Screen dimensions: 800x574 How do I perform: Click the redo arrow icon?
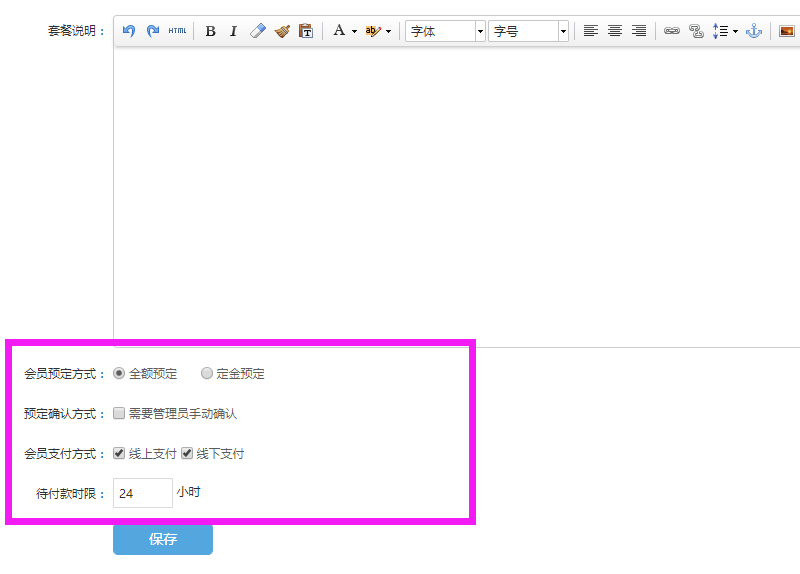point(152,31)
